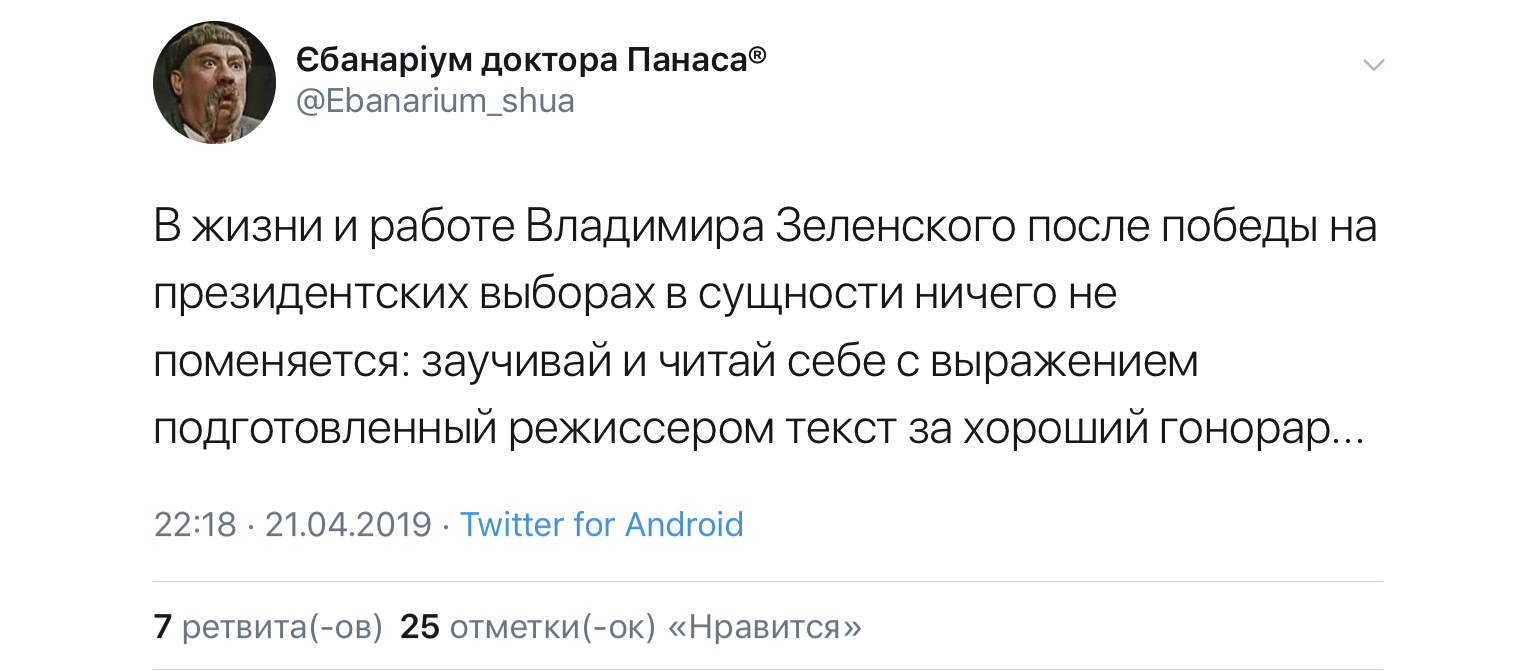Click the отметки(-ок) «Нравится» label
Screen dimensions: 1536x671
click(655, 627)
